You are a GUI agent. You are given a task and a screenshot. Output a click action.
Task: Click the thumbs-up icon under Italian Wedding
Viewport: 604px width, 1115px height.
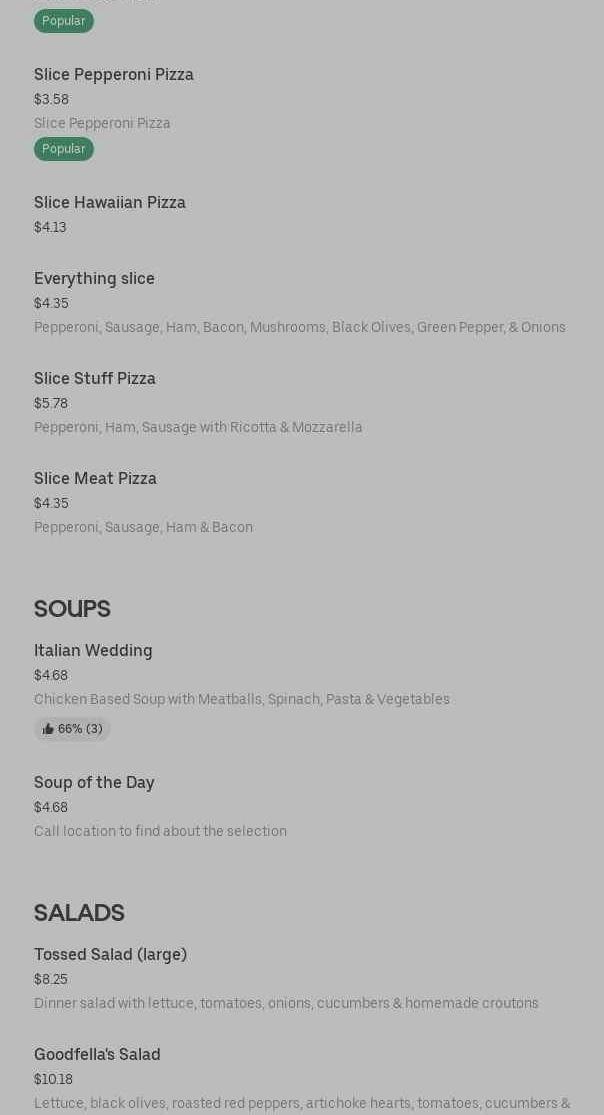[x=48, y=729]
